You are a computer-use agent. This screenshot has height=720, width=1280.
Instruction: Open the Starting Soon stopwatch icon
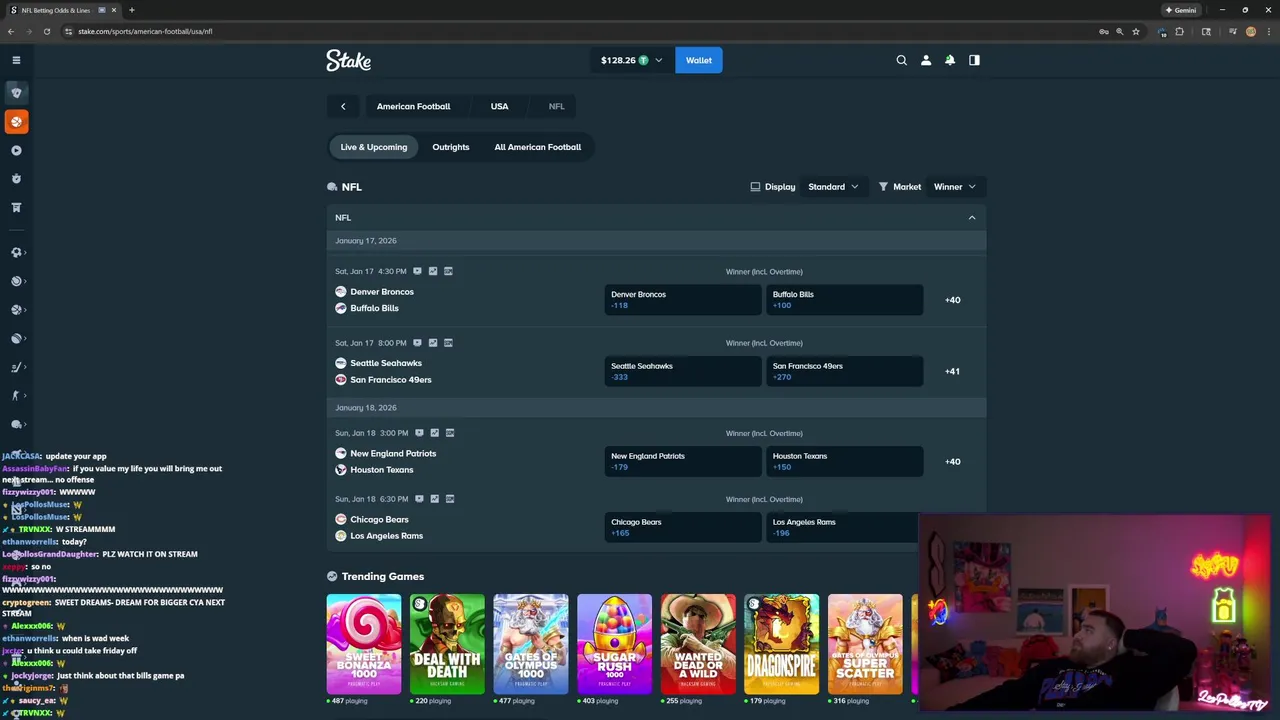16,179
